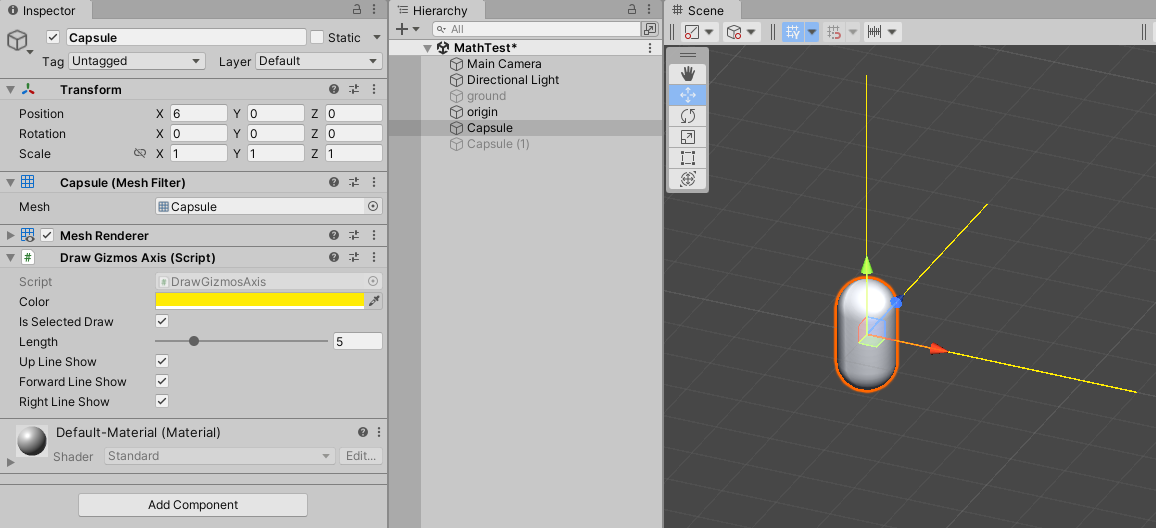Open the Static options dropdown arrow
1156x528 pixels.
point(377,37)
